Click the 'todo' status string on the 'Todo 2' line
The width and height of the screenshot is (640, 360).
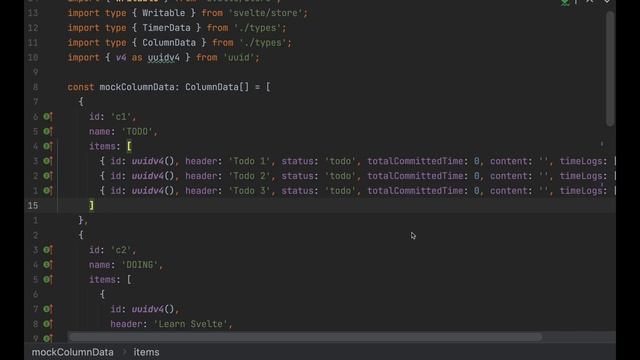point(340,176)
